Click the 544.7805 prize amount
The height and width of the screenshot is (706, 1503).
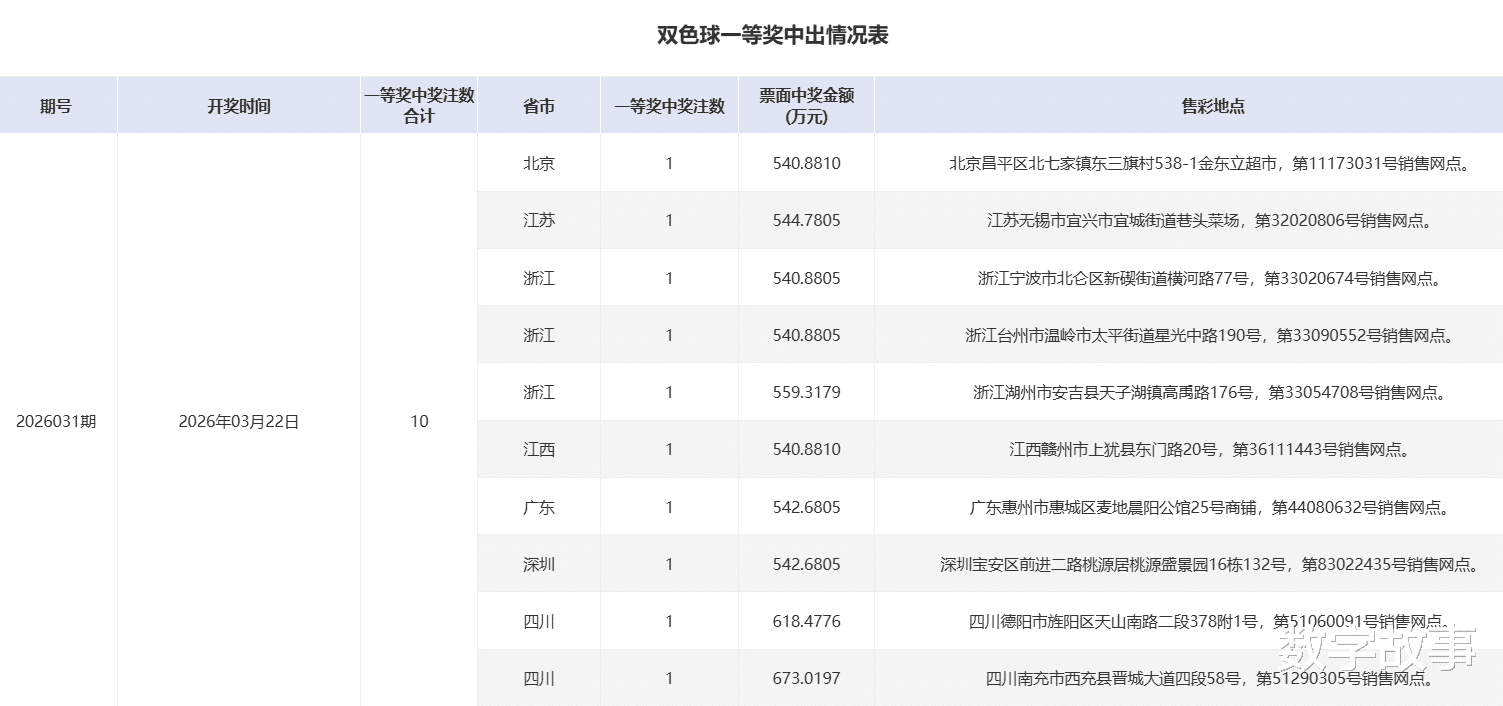point(807,220)
